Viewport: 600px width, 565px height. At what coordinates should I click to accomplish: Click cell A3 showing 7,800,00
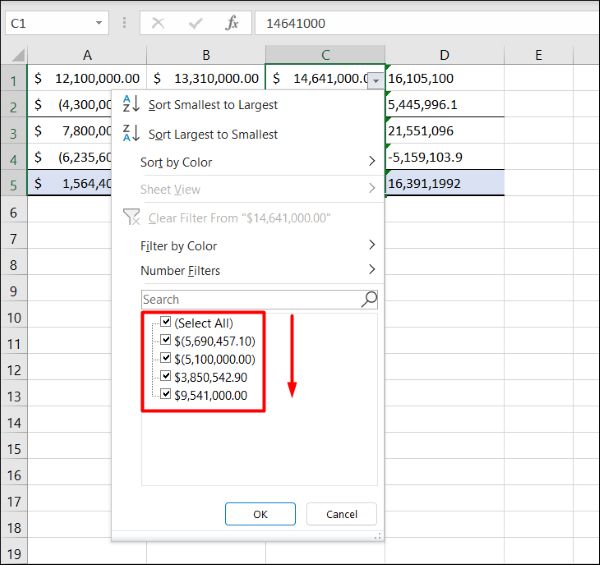coord(69,131)
